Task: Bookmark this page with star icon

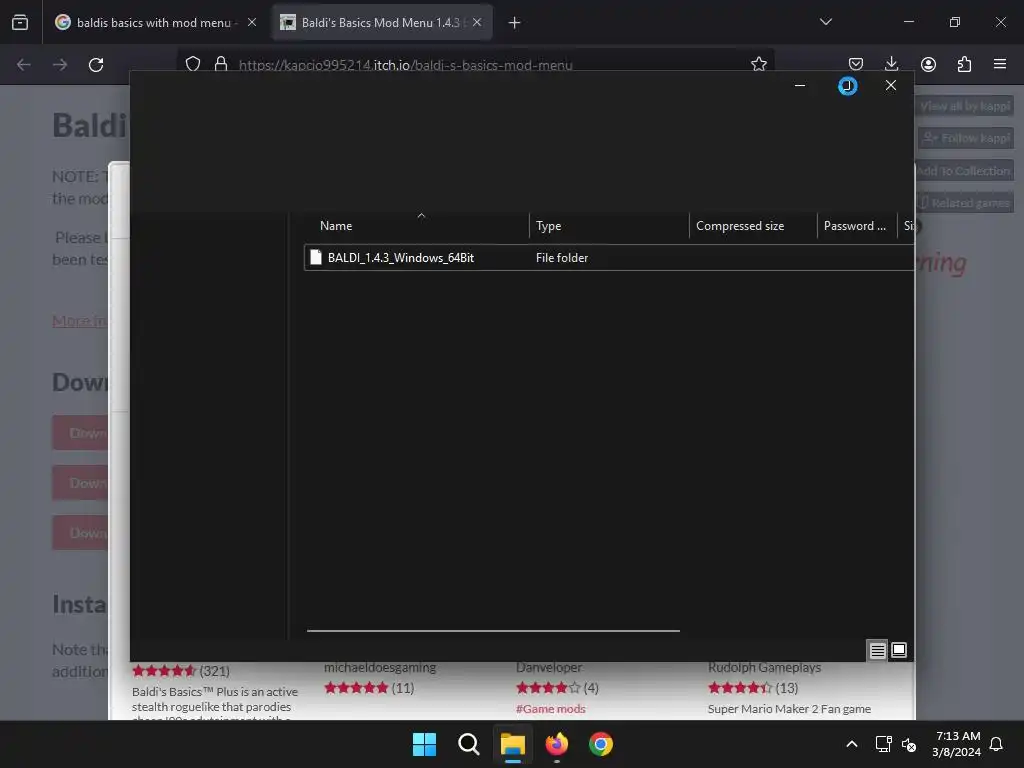Action: [x=758, y=64]
